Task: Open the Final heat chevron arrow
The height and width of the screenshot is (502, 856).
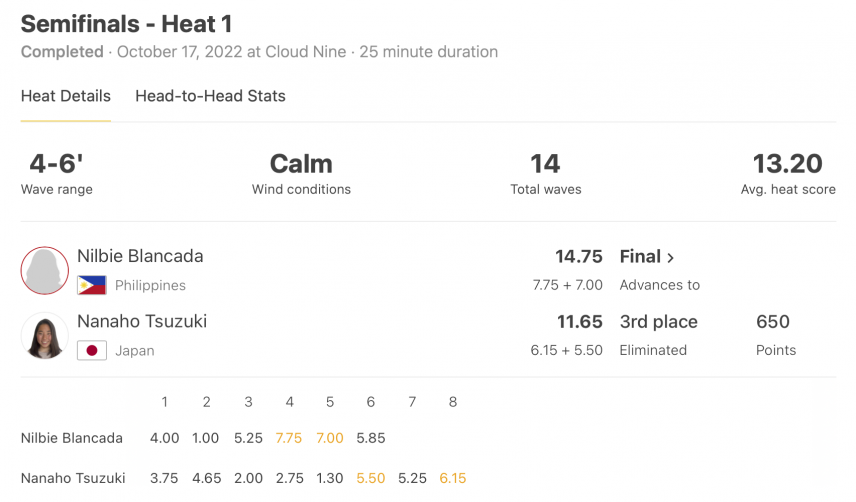Action: (670, 258)
